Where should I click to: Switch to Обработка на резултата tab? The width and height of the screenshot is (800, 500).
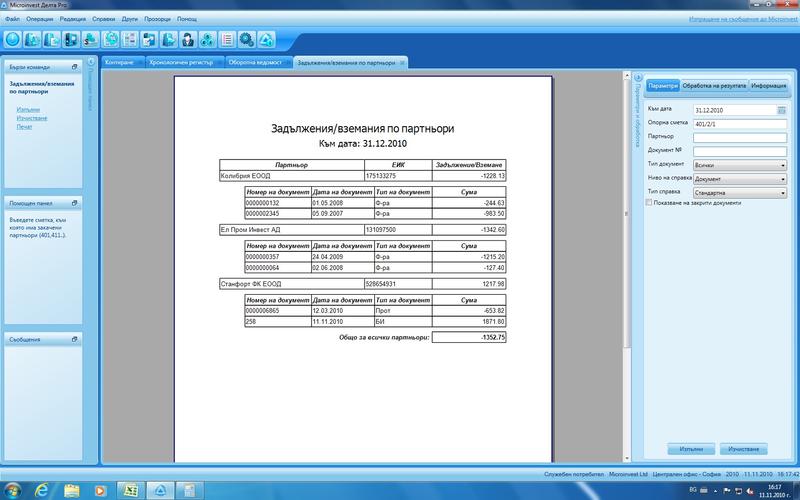click(x=714, y=86)
